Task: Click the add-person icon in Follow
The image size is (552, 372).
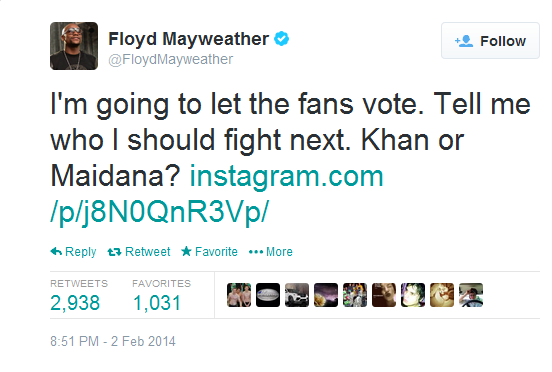Action: tap(464, 41)
